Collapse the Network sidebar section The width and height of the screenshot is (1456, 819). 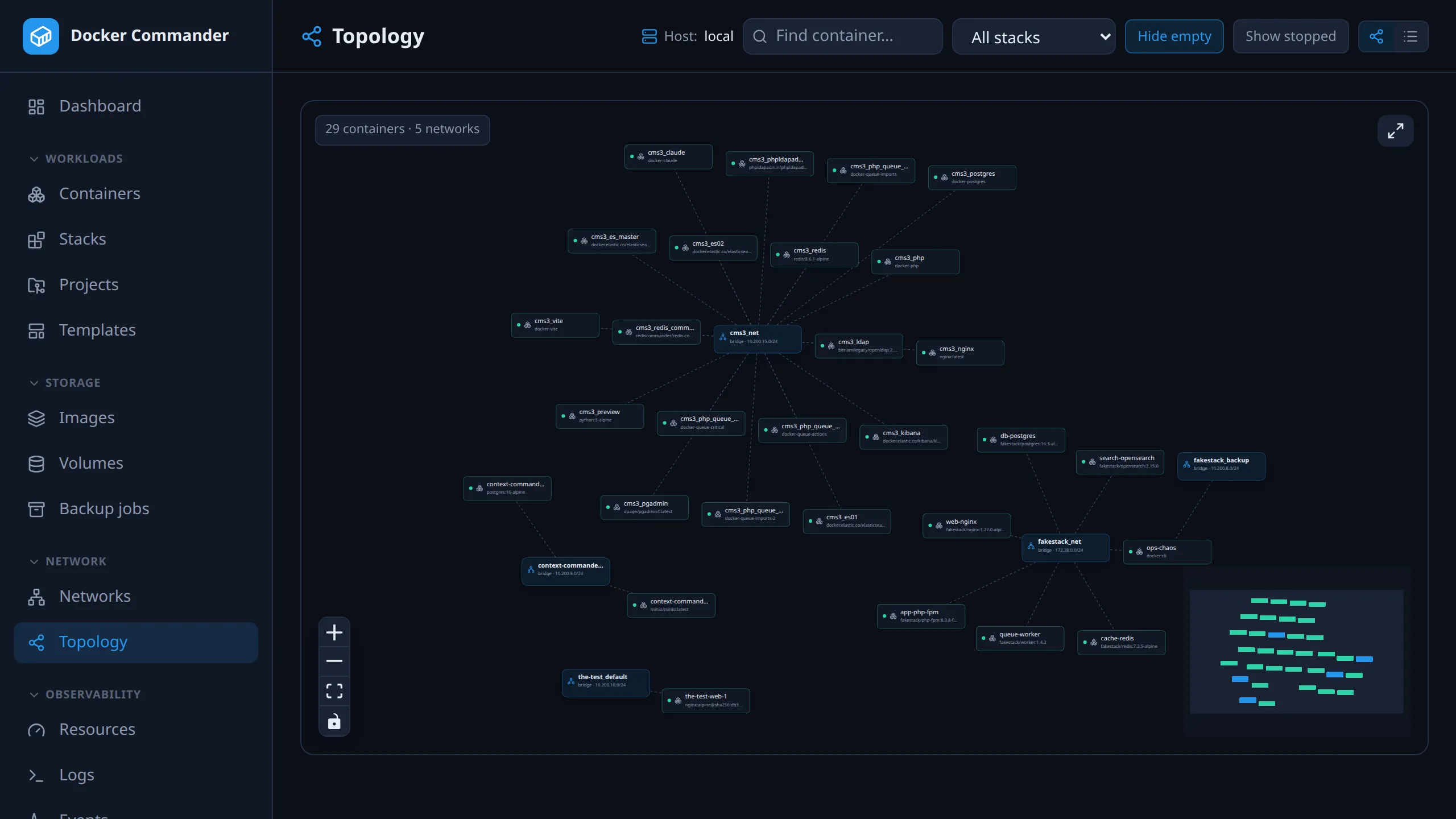[x=68, y=561]
